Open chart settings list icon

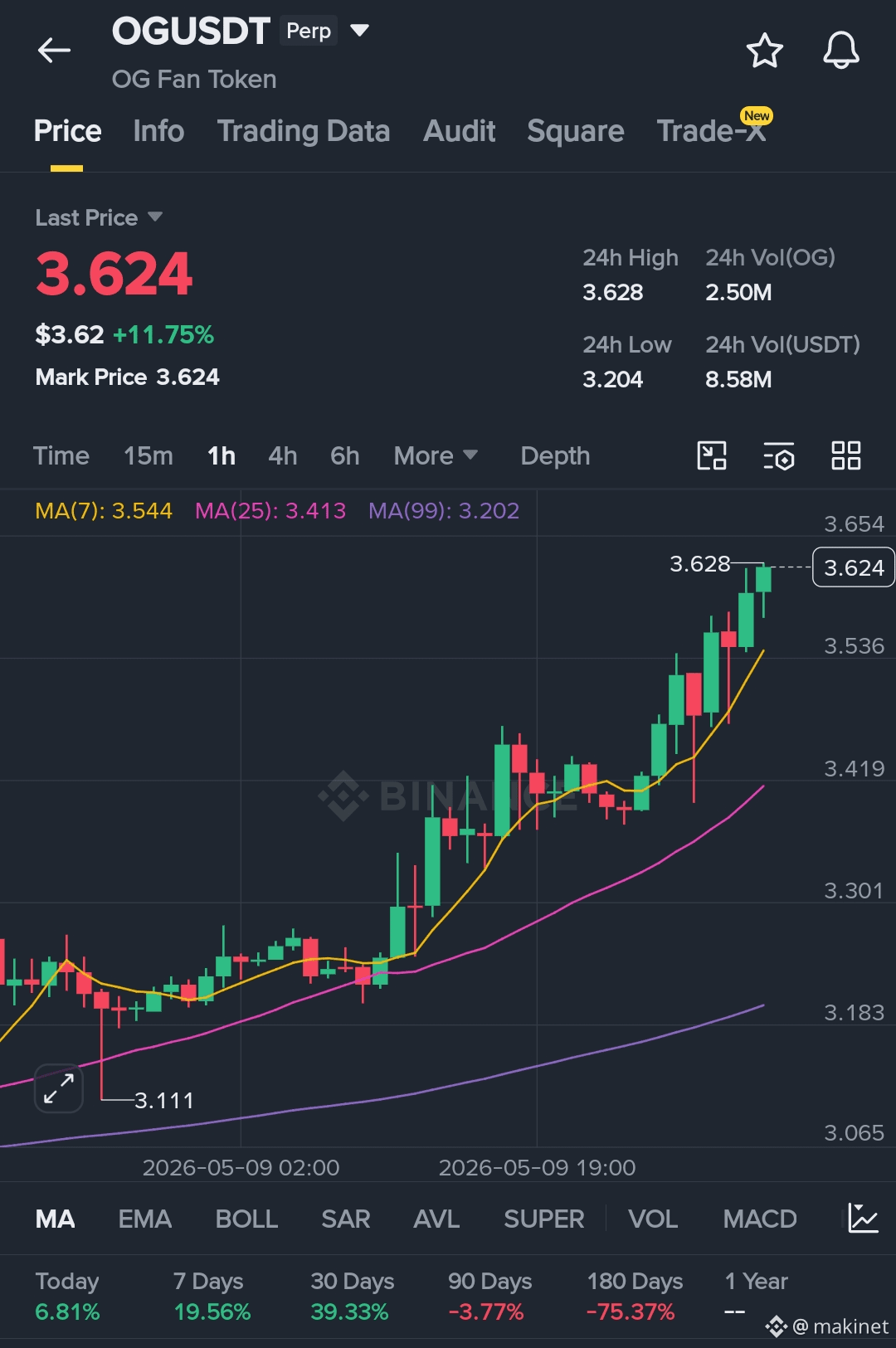tap(778, 455)
